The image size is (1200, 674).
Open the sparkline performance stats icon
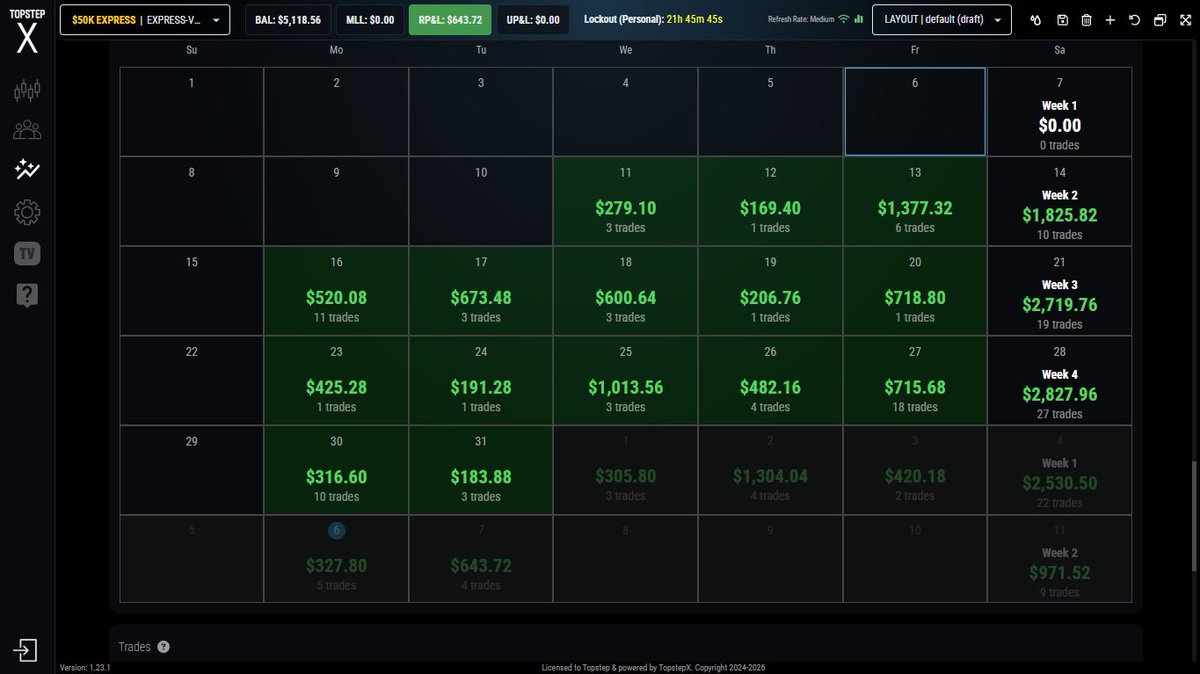tap(27, 170)
